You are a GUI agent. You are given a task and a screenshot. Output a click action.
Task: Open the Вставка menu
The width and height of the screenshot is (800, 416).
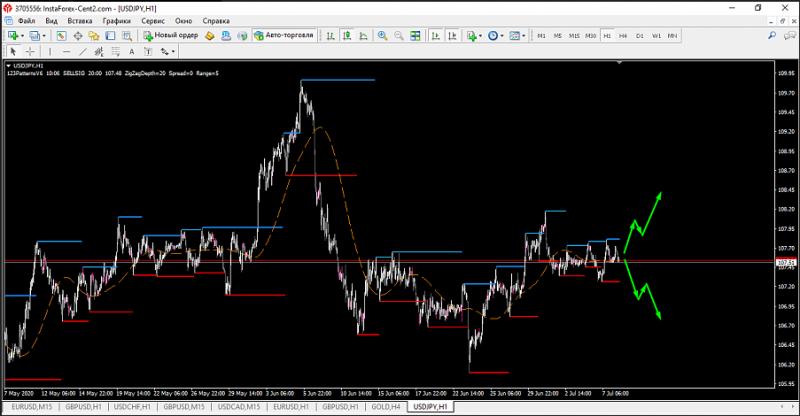pyautogui.click(x=80, y=21)
